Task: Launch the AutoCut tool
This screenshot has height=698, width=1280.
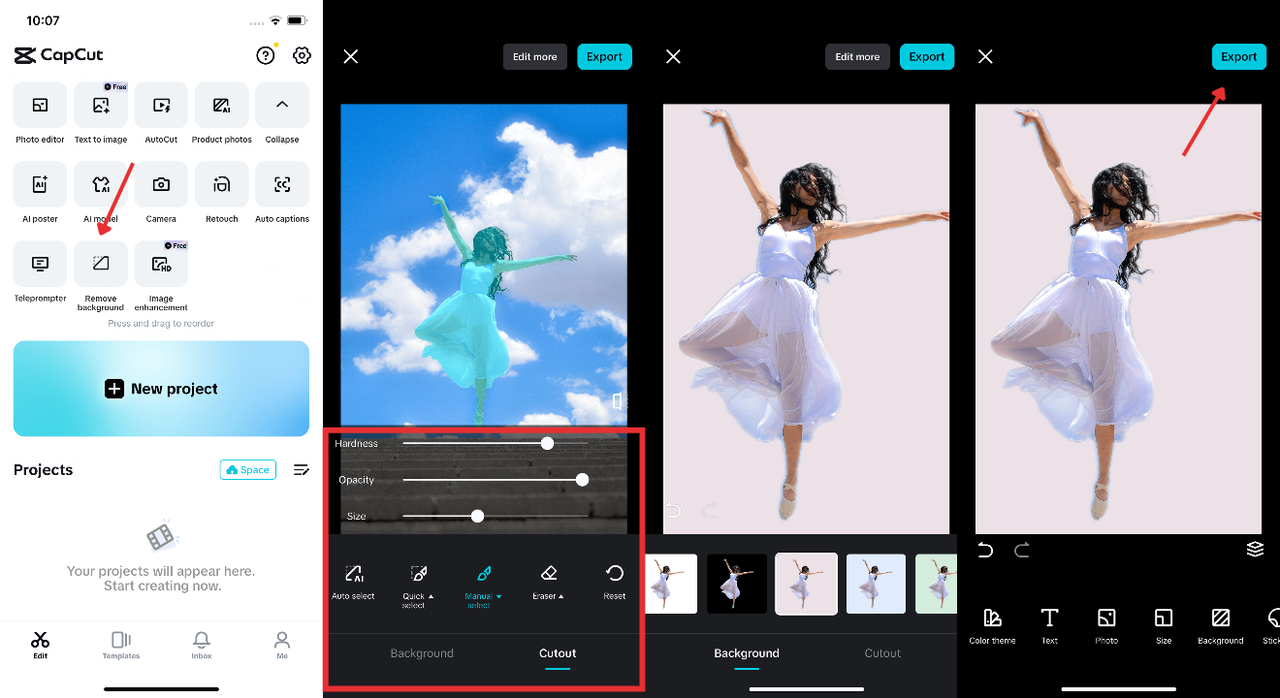Action: coord(161,106)
